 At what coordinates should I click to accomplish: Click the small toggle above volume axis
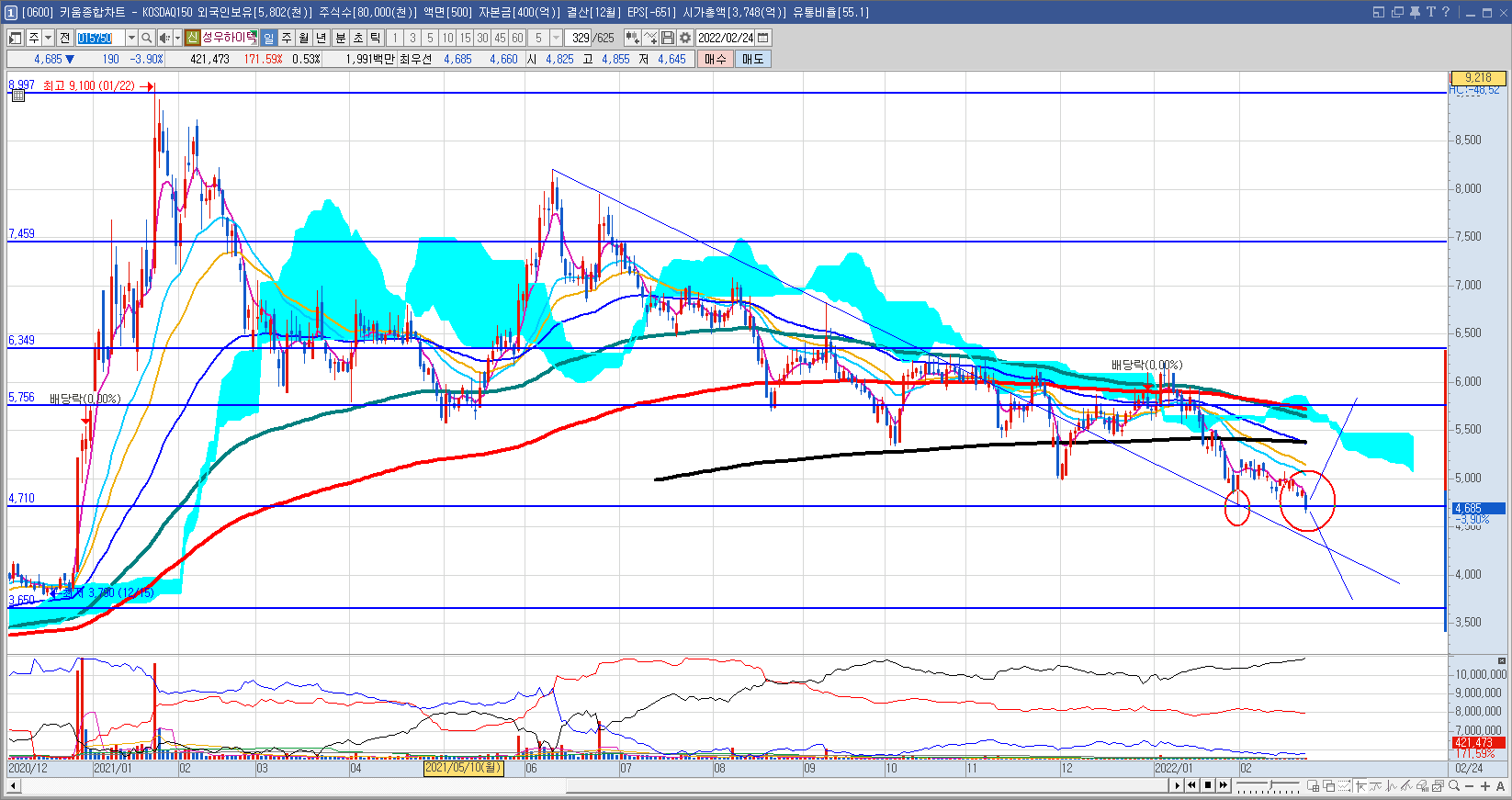[x=1501, y=660]
